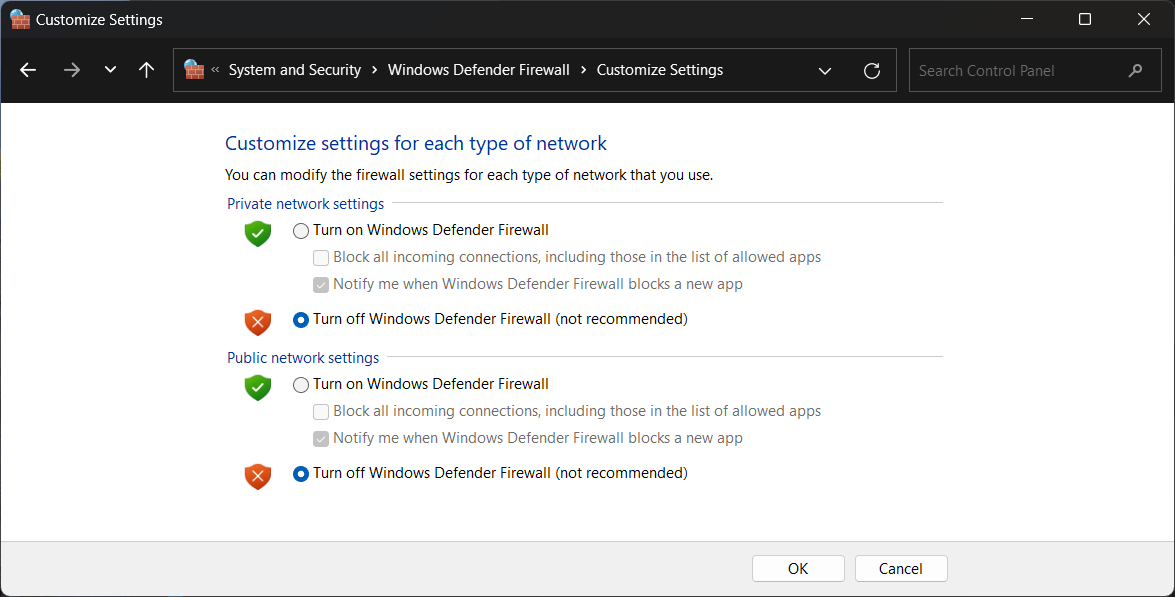Click the Private network settings heading
Image resolution: width=1175 pixels, height=597 pixels.
pos(306,204)
